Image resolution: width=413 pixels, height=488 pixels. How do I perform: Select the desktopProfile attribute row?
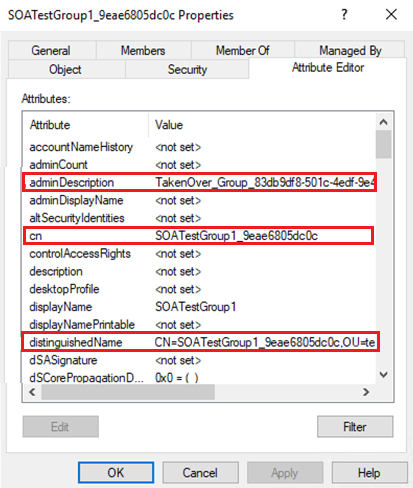(199, 289)
